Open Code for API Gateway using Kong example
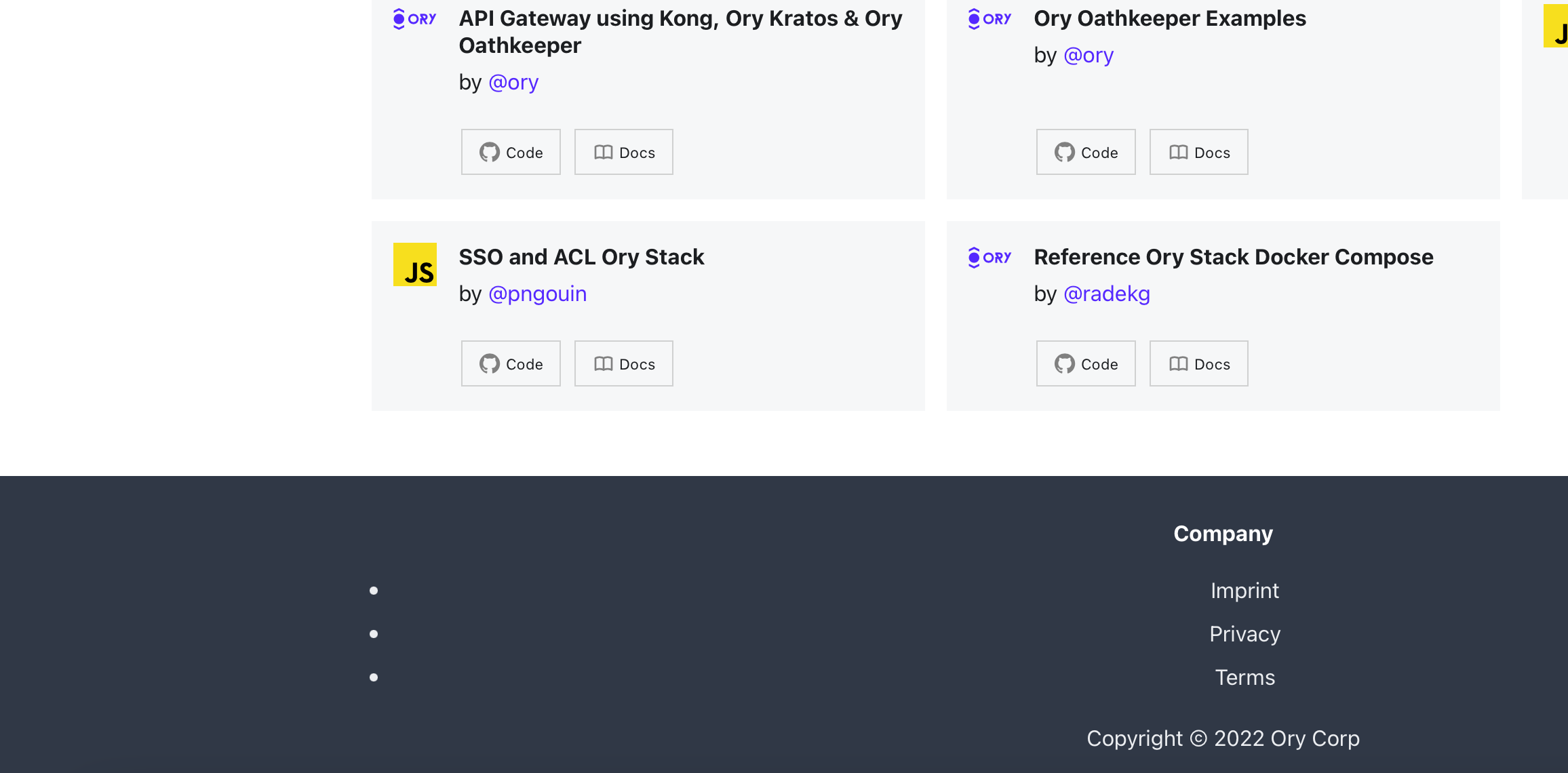Image resolution: width=1568 pixels, height=773 pixels. (511, 152)
